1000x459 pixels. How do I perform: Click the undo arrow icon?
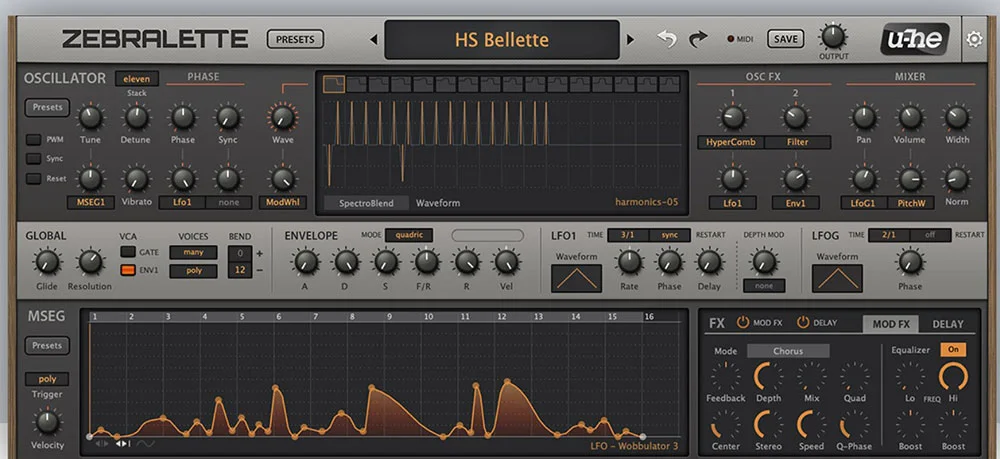667,39
